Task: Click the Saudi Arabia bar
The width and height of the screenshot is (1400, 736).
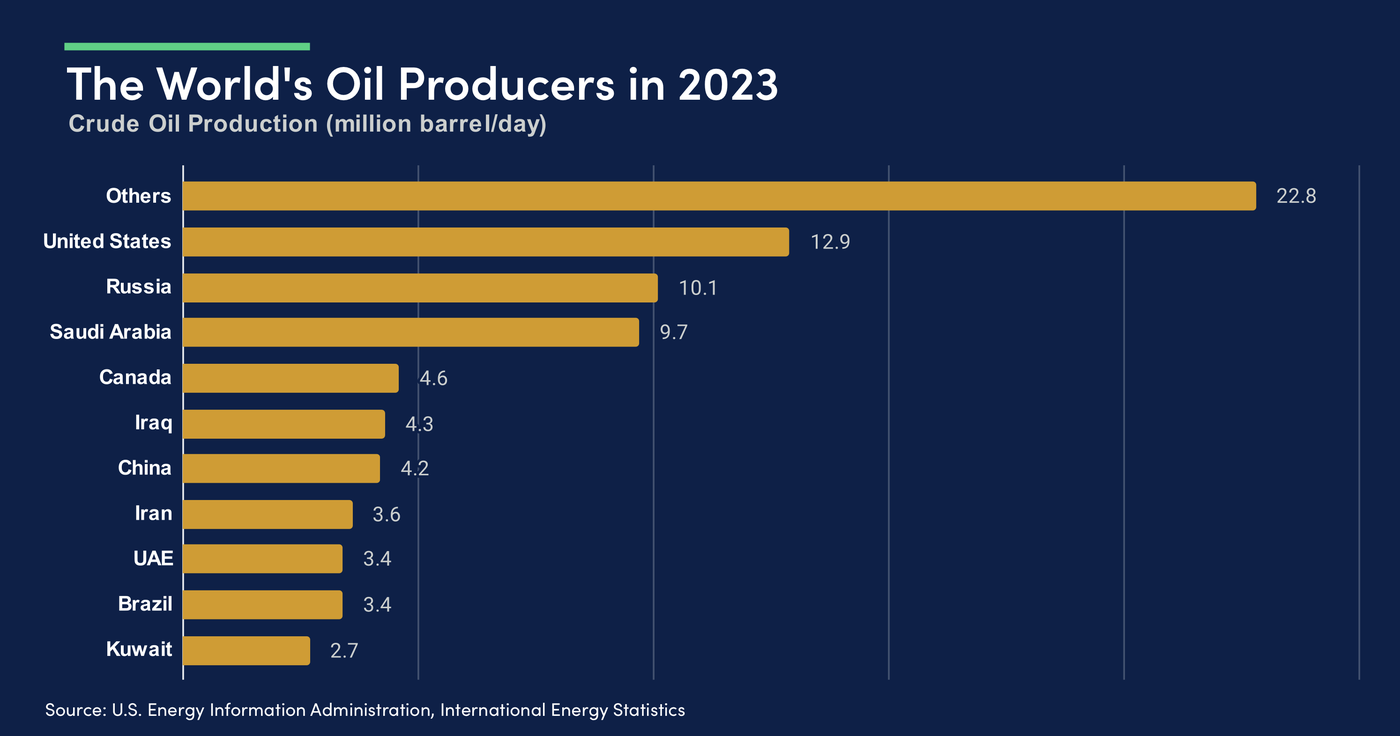Action: (410, 332)
